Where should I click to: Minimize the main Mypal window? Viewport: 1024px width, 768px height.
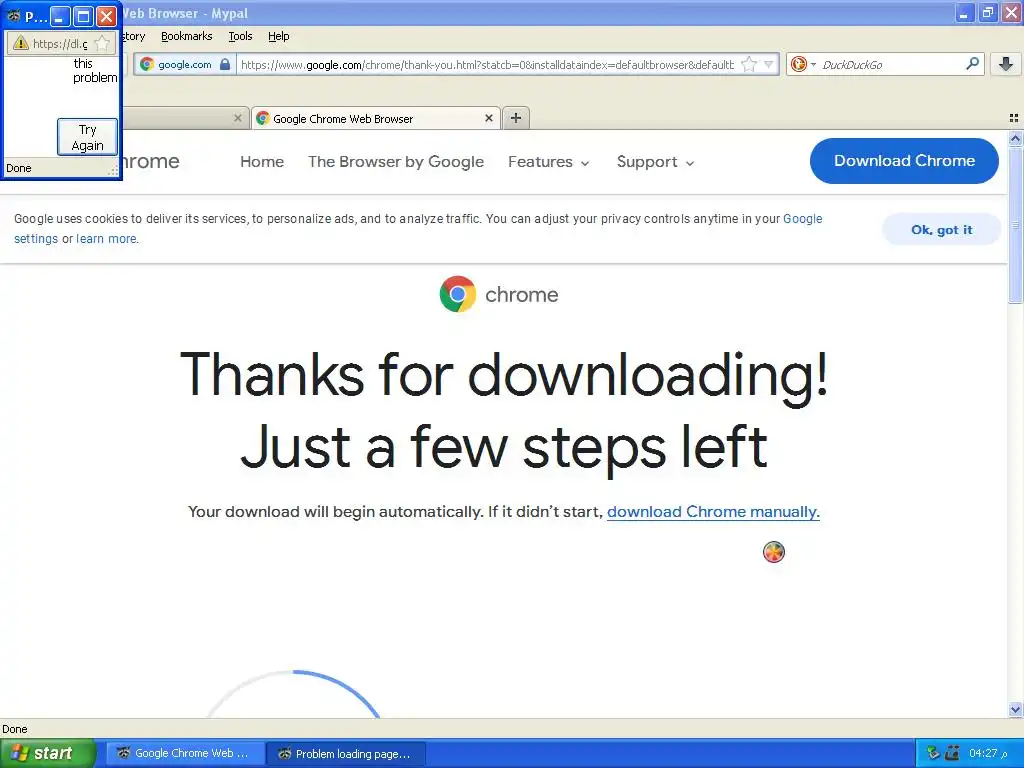tap(965, 12)
